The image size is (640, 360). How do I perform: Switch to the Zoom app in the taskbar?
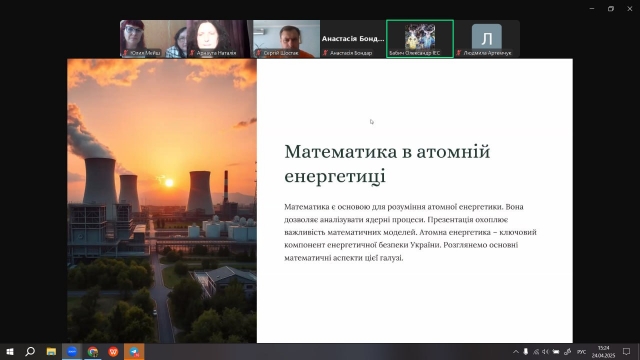click(72, 351)
